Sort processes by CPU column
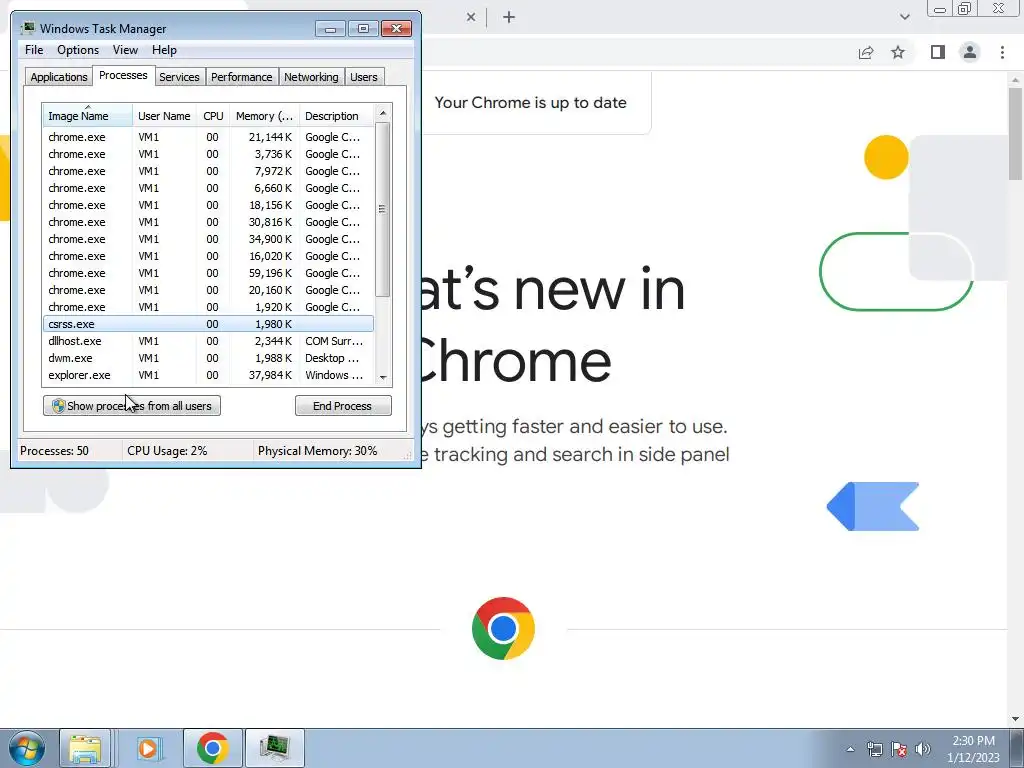 click(x=213, y=116)
